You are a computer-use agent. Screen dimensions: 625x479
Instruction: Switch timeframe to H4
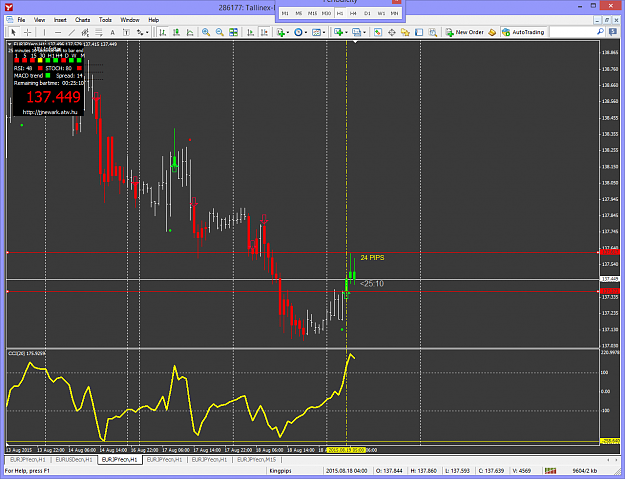point(354,13)
